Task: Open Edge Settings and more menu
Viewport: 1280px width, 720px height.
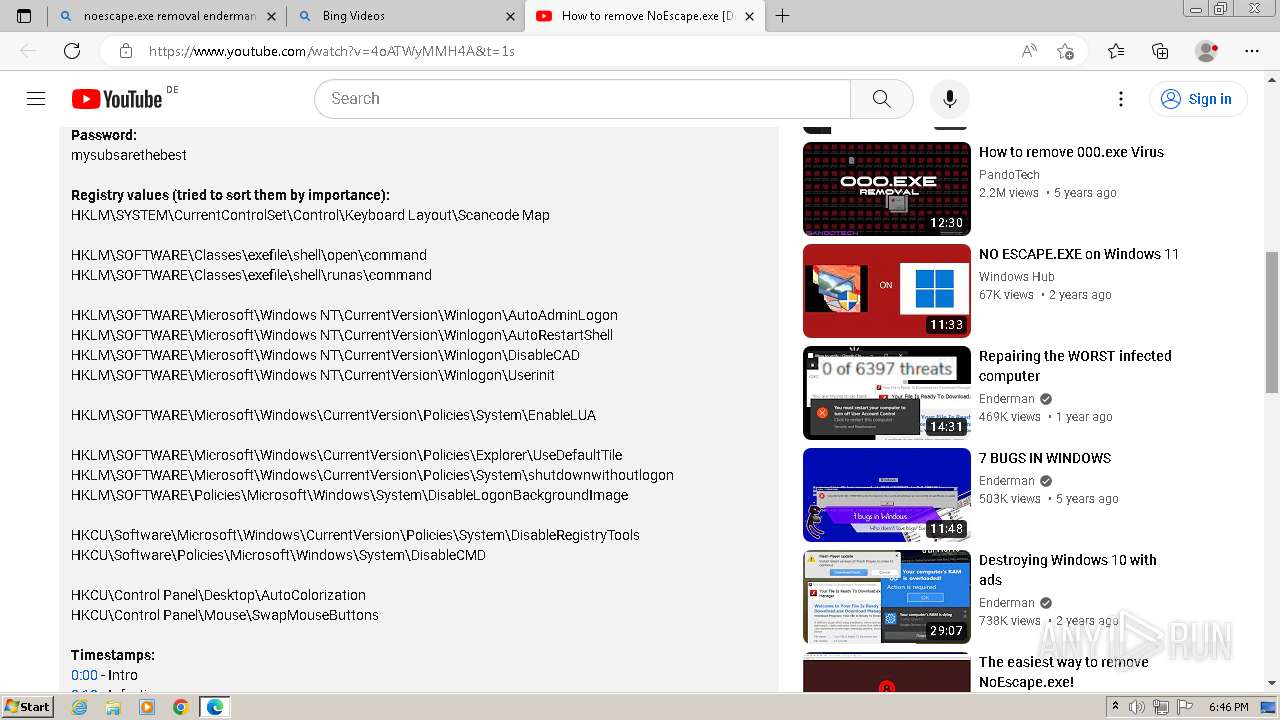Action: pos(1252,50)
